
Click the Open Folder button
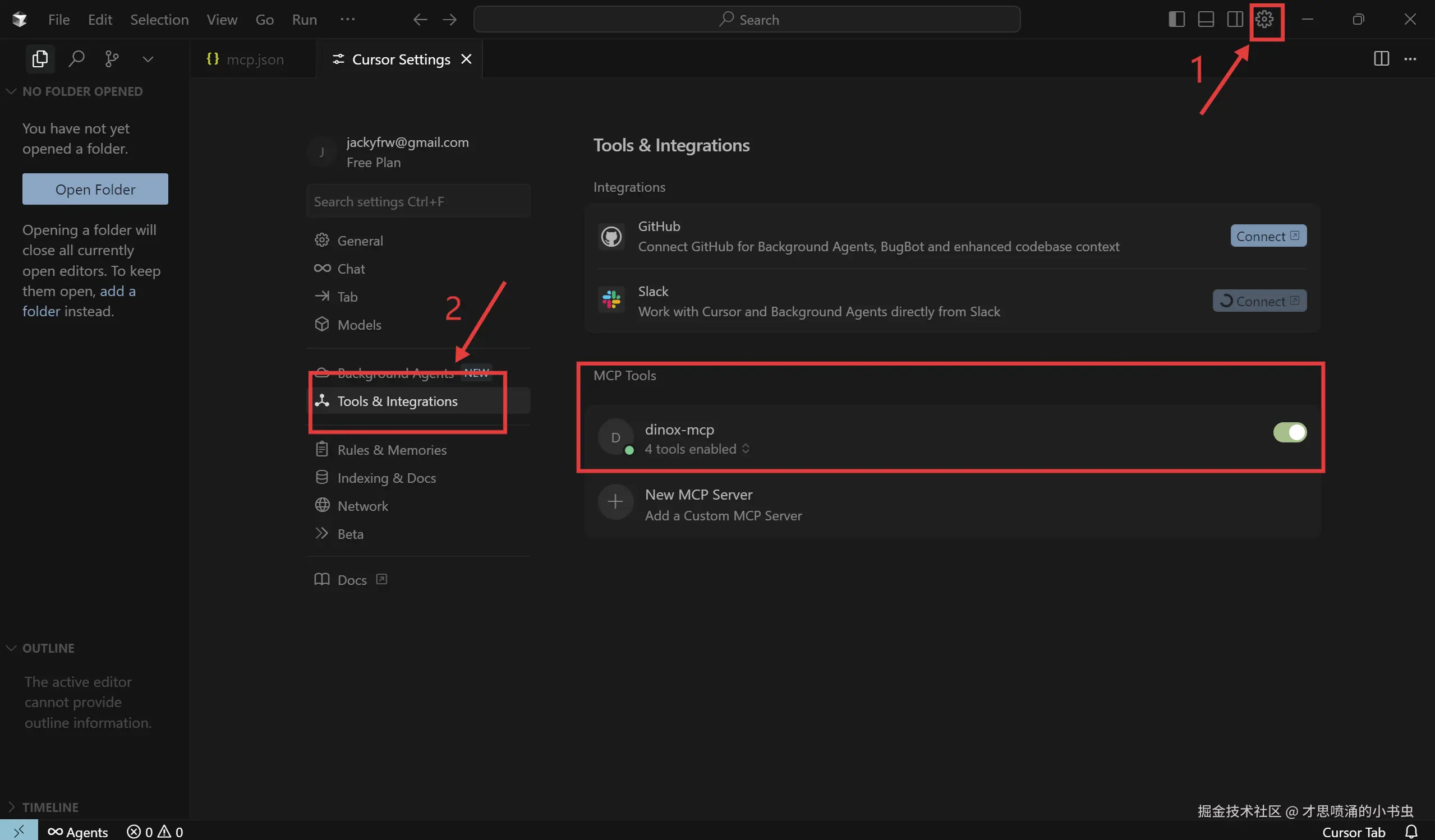click(95, 190)
